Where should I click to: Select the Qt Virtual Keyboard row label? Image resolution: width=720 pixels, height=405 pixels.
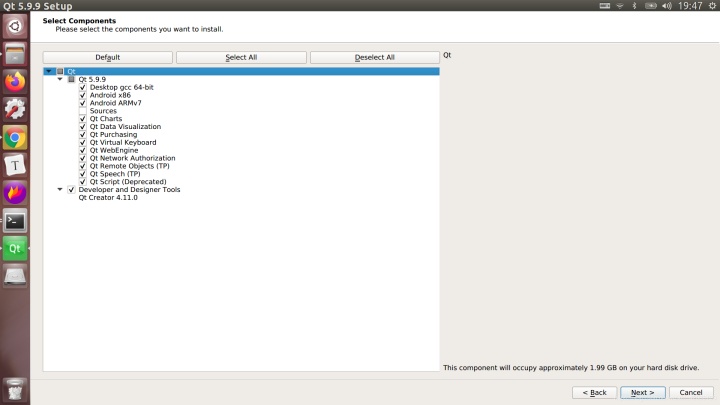tap(123, 142)
